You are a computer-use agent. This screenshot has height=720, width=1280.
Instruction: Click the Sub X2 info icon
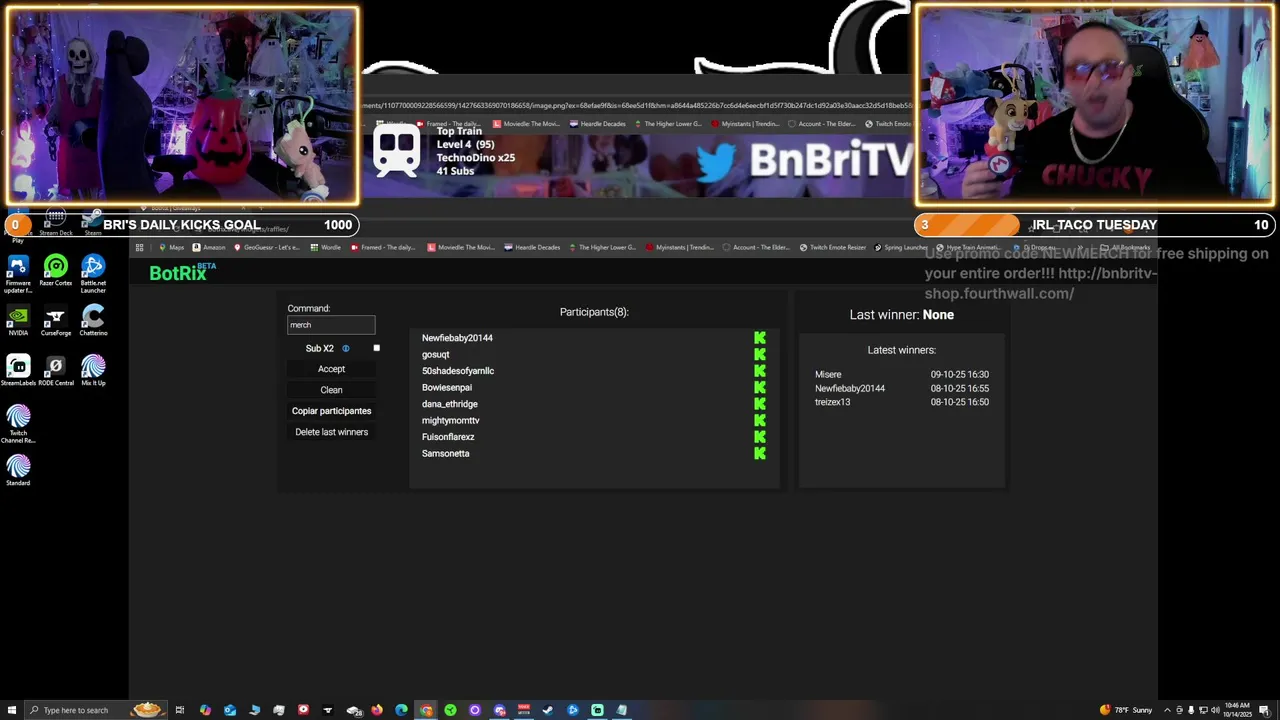tap(346, 348)
